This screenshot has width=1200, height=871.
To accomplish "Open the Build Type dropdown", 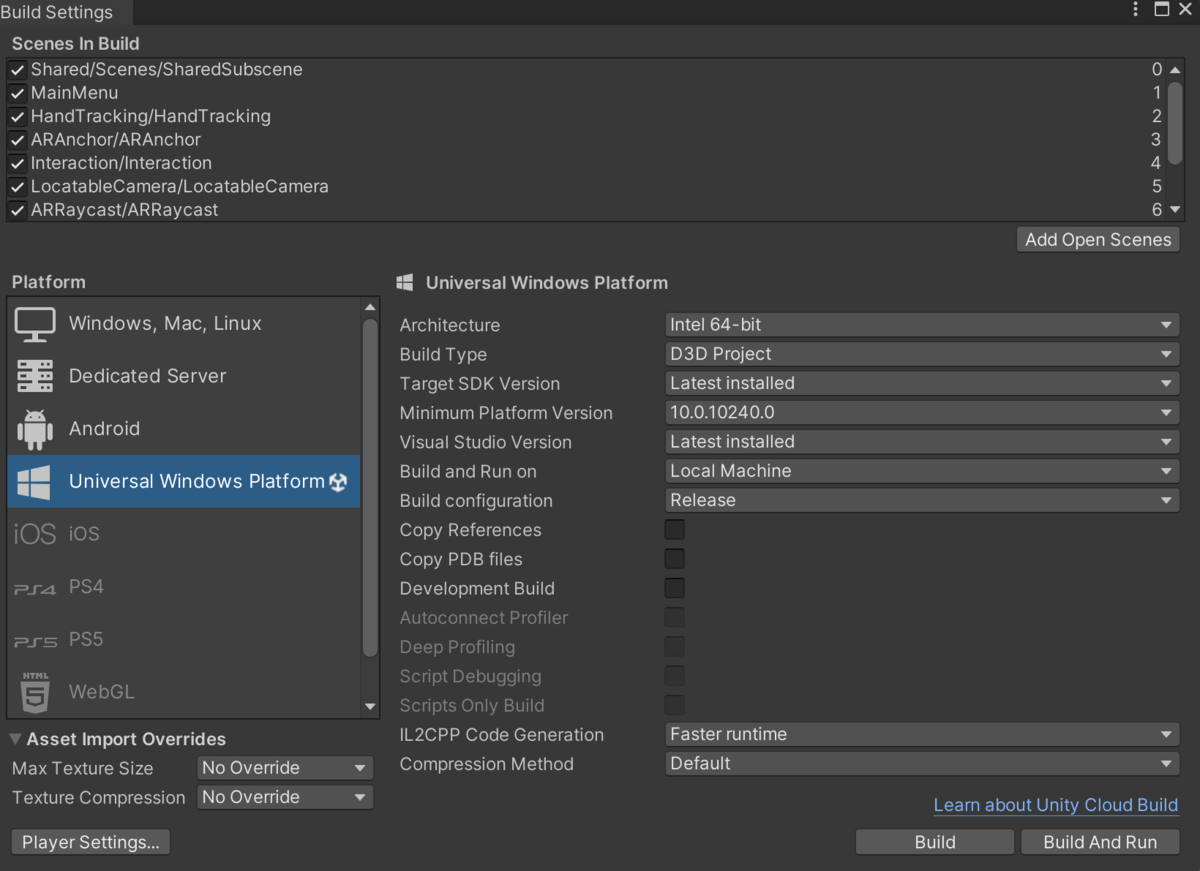I will [x=922, y=354].
